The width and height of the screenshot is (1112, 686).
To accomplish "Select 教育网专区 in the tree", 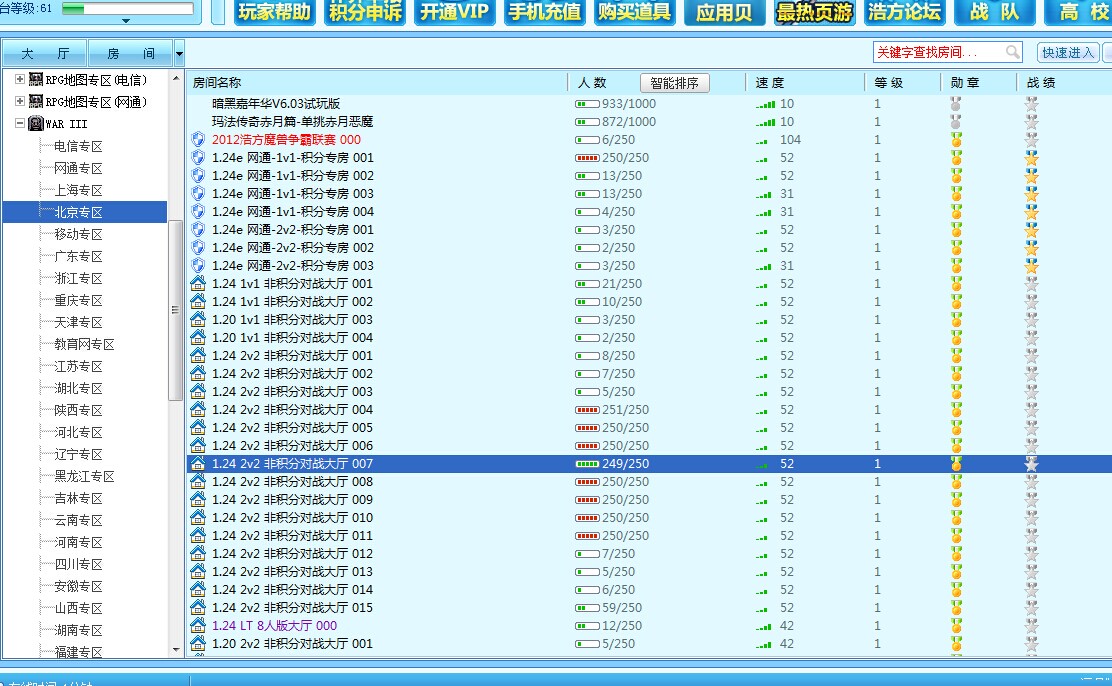I will click(84, 344).
